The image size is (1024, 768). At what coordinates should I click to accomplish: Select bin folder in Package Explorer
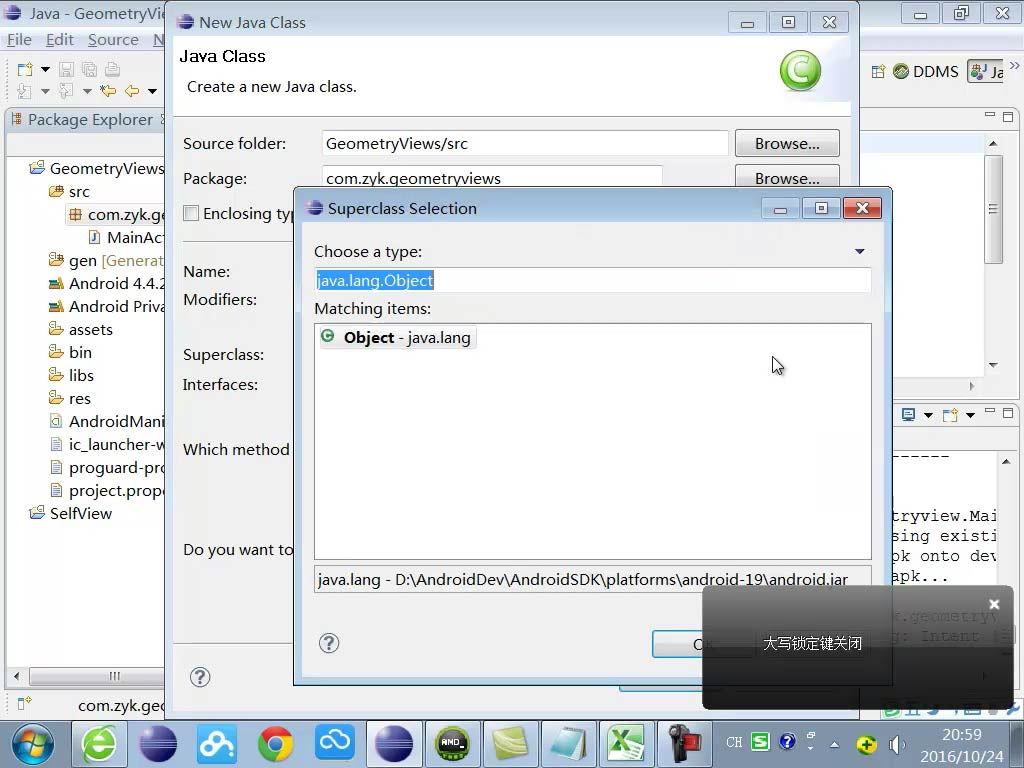[x=71, y=353]
